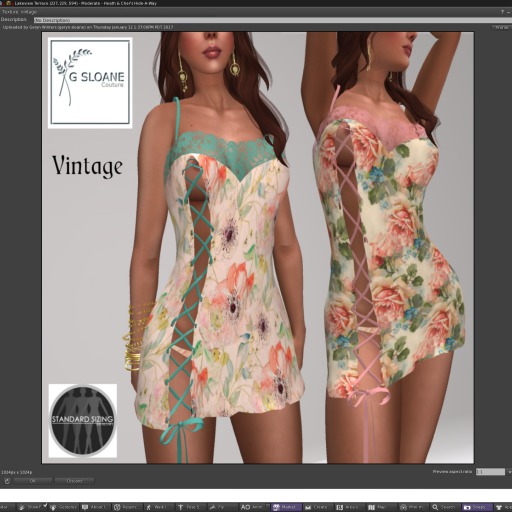Click the help question mark icon
Screen dimensions: 512x512
[x=502, y=12]
